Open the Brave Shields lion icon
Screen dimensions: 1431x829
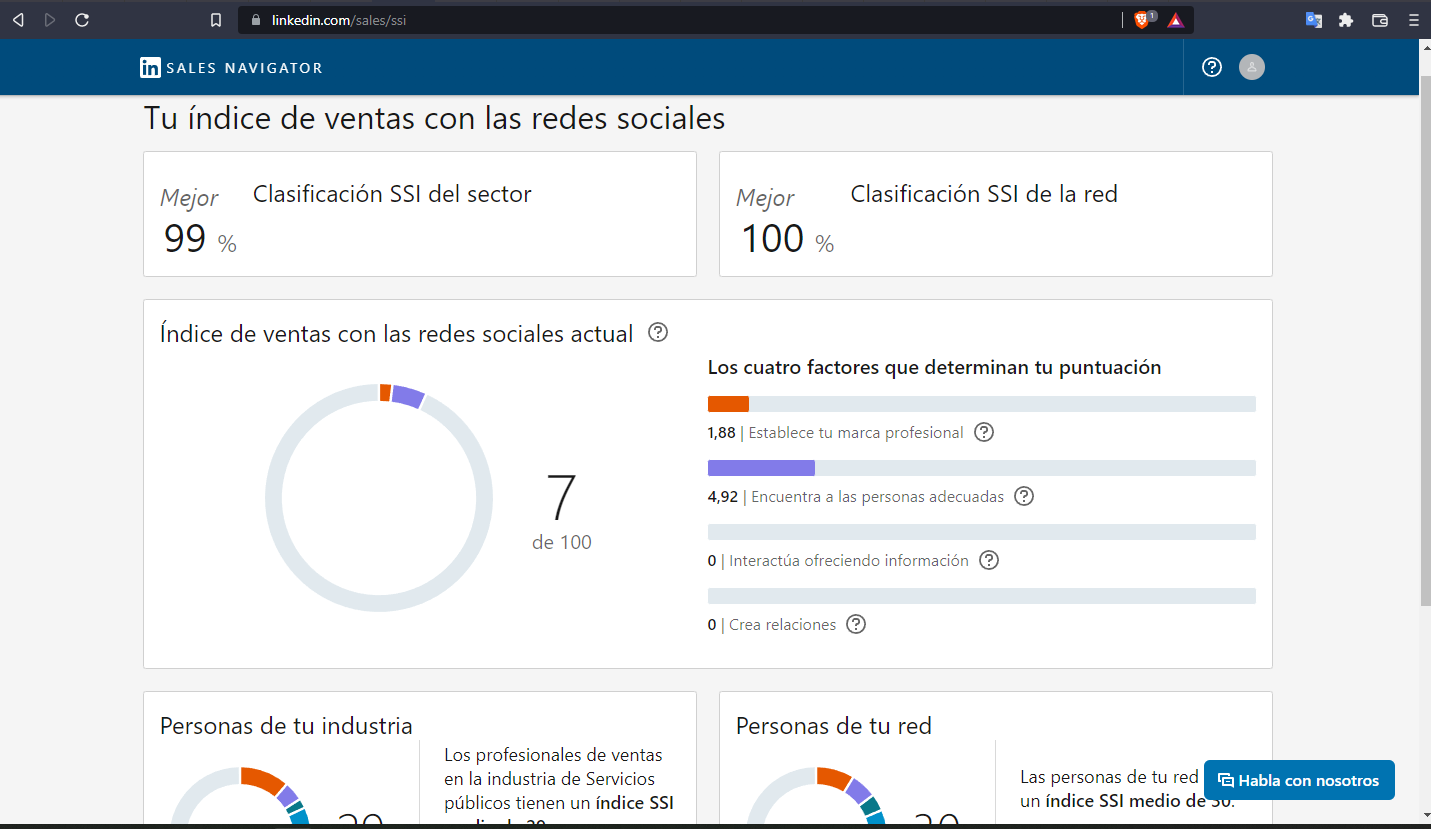point(1144,20)
